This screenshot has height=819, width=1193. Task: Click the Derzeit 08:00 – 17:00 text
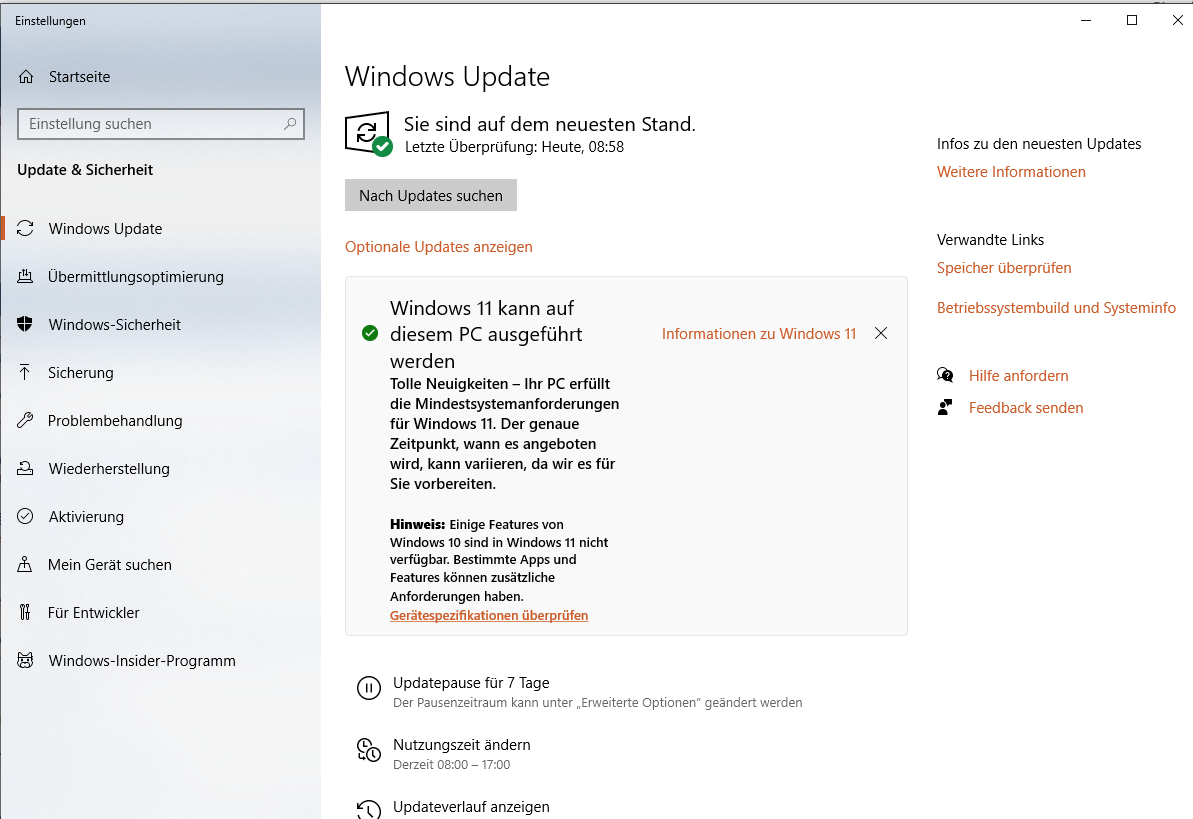[x=451, y=764]
